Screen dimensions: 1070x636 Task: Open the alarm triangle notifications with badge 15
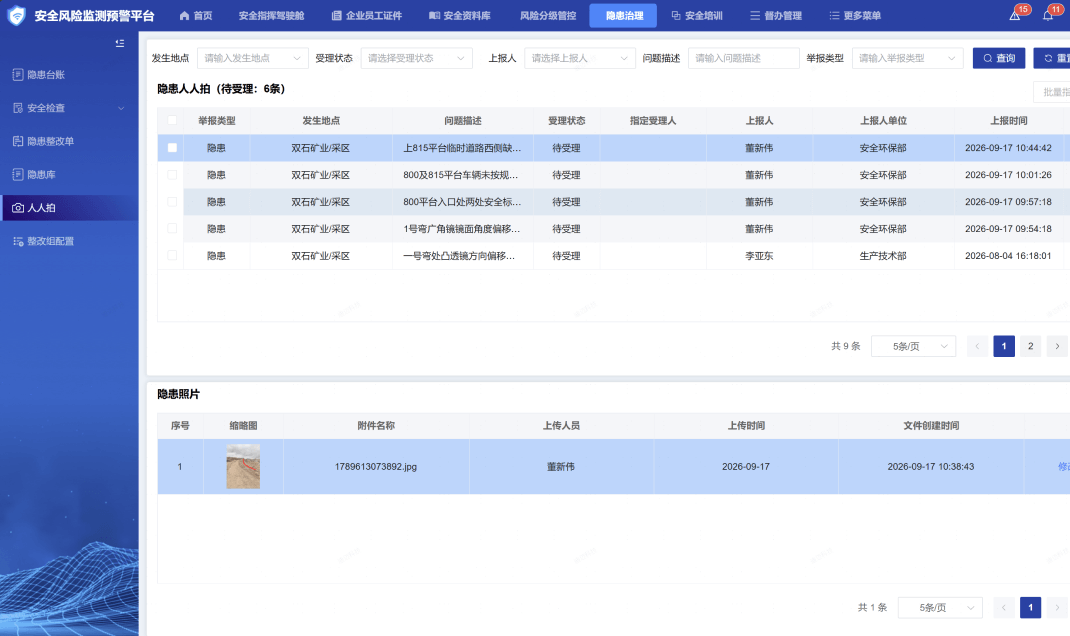click(1015, 15)
